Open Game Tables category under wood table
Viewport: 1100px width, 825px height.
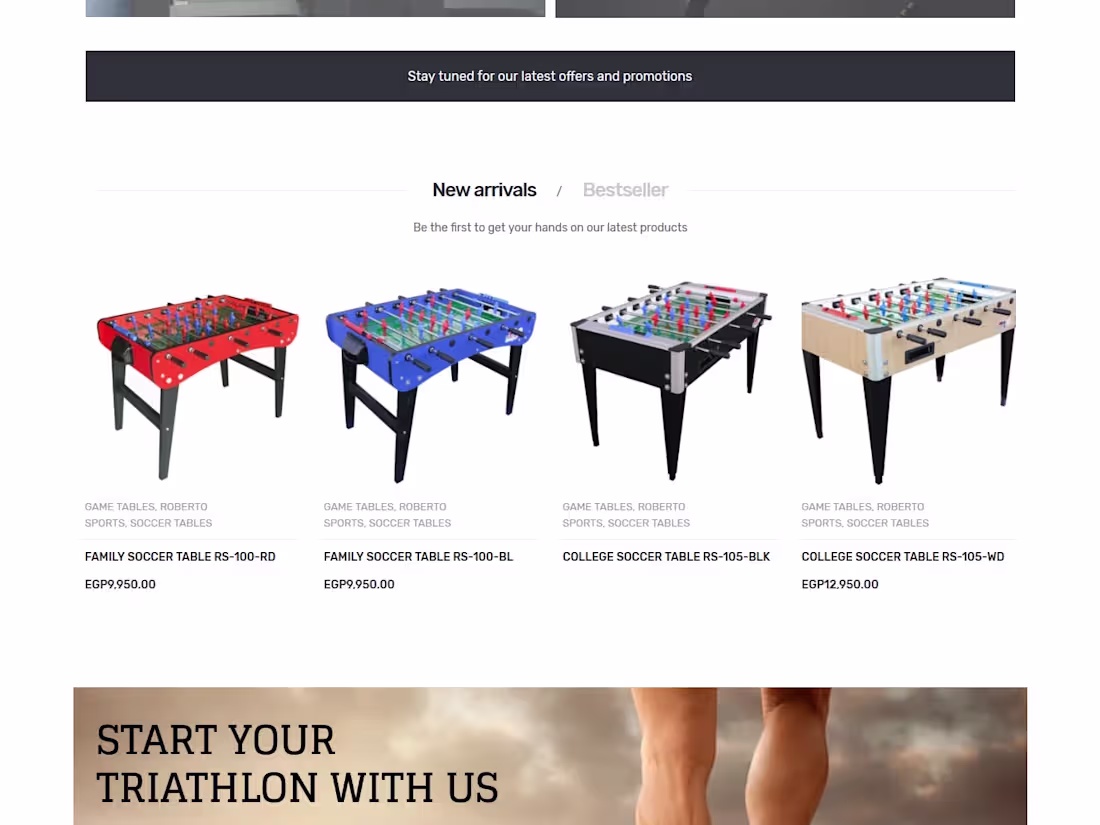point(836,507)
